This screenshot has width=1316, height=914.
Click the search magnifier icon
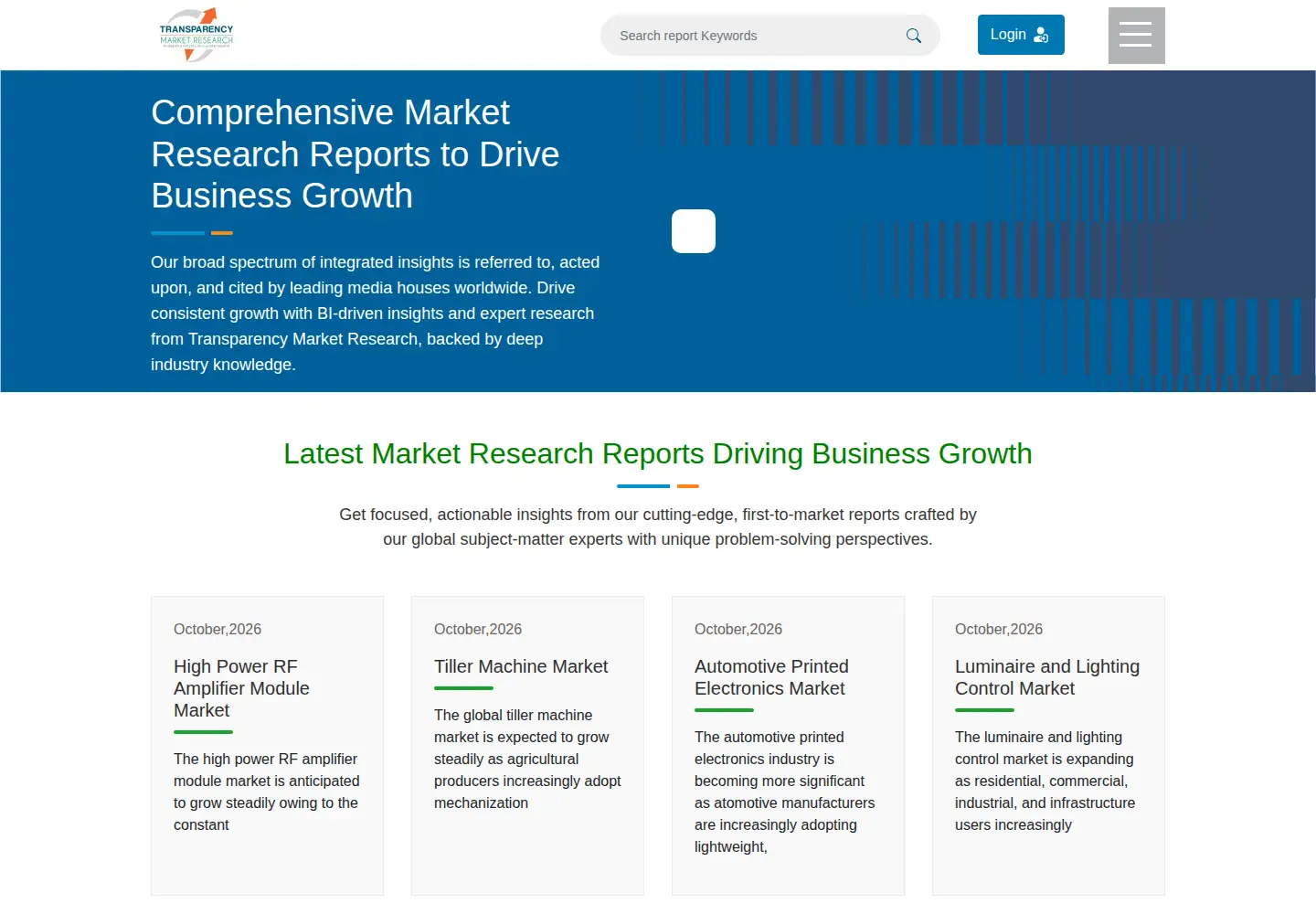pos(913,36)
